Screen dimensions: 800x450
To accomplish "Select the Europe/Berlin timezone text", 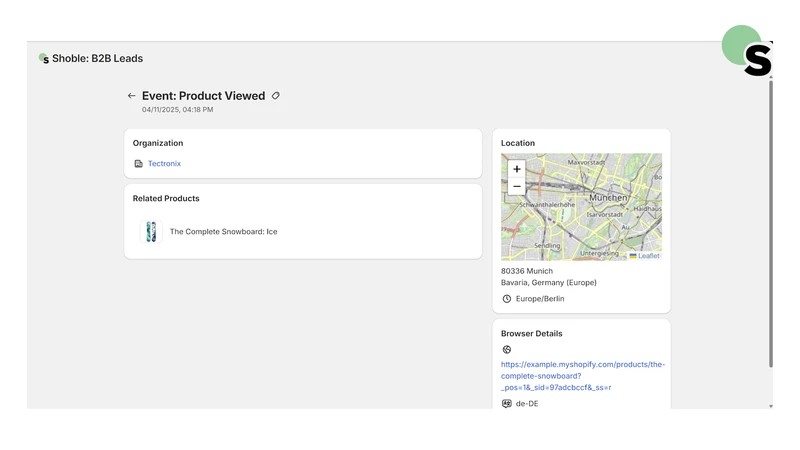I will click(x=540, y=299).
